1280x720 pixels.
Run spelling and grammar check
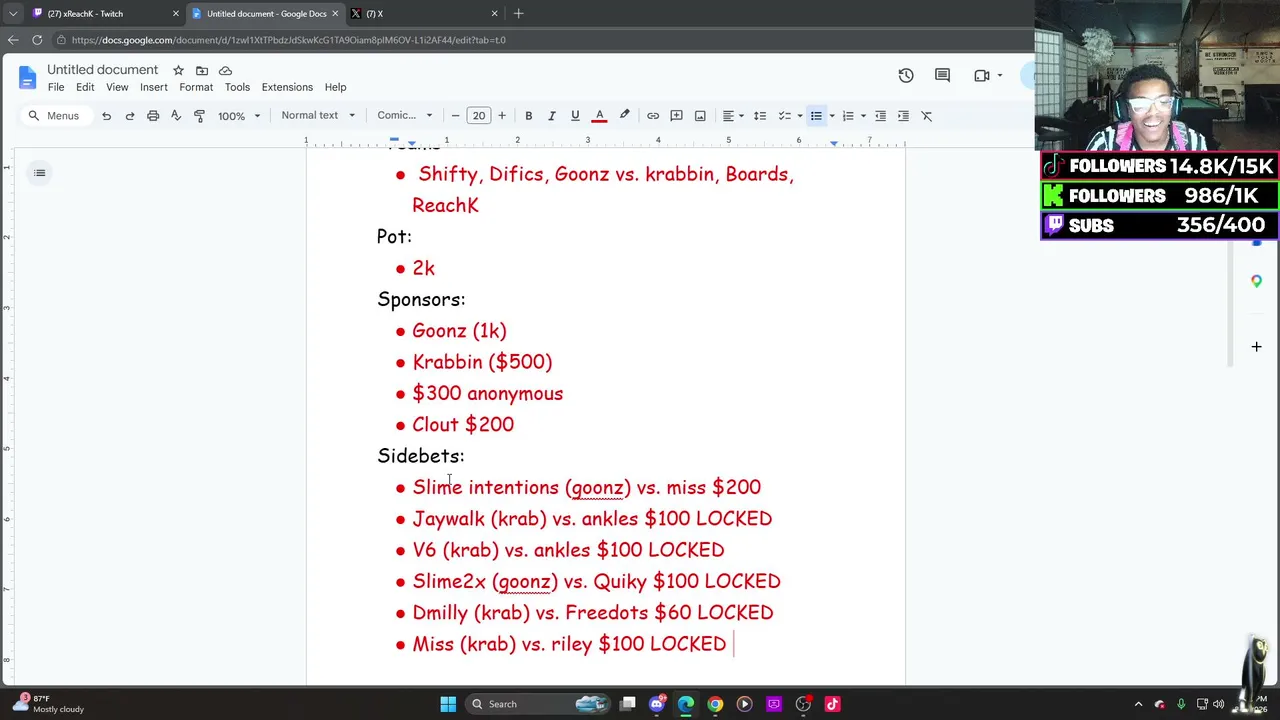176,116
